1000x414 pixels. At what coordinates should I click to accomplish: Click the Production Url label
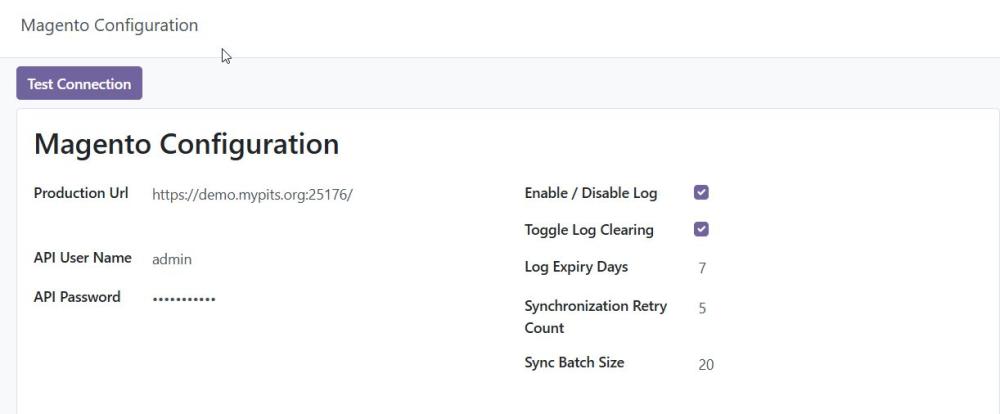pos(81,193)
